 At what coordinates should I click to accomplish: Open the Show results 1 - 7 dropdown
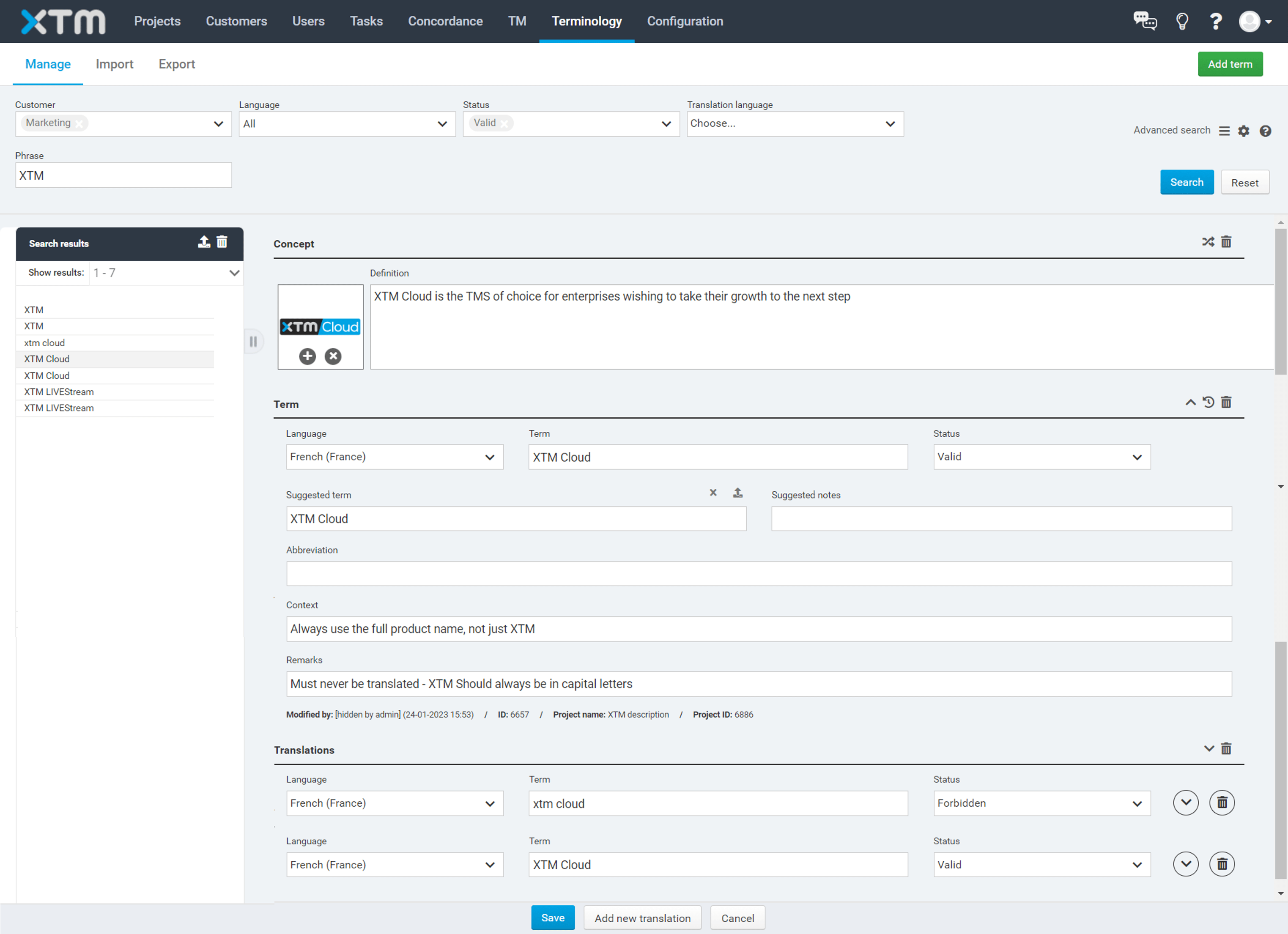[x=166, y=273]
